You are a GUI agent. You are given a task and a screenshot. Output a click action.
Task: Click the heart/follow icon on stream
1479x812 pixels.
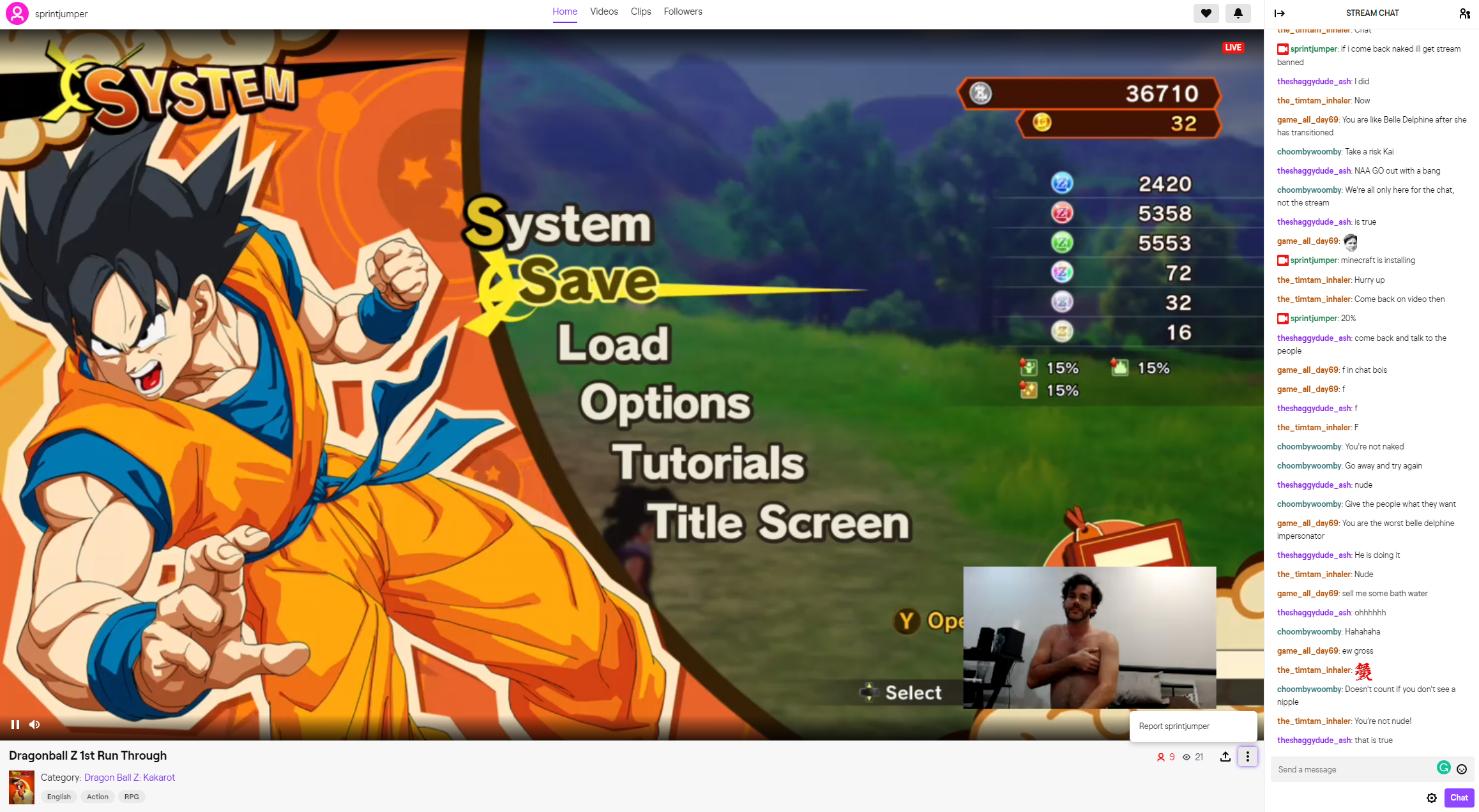point(1206,12)
